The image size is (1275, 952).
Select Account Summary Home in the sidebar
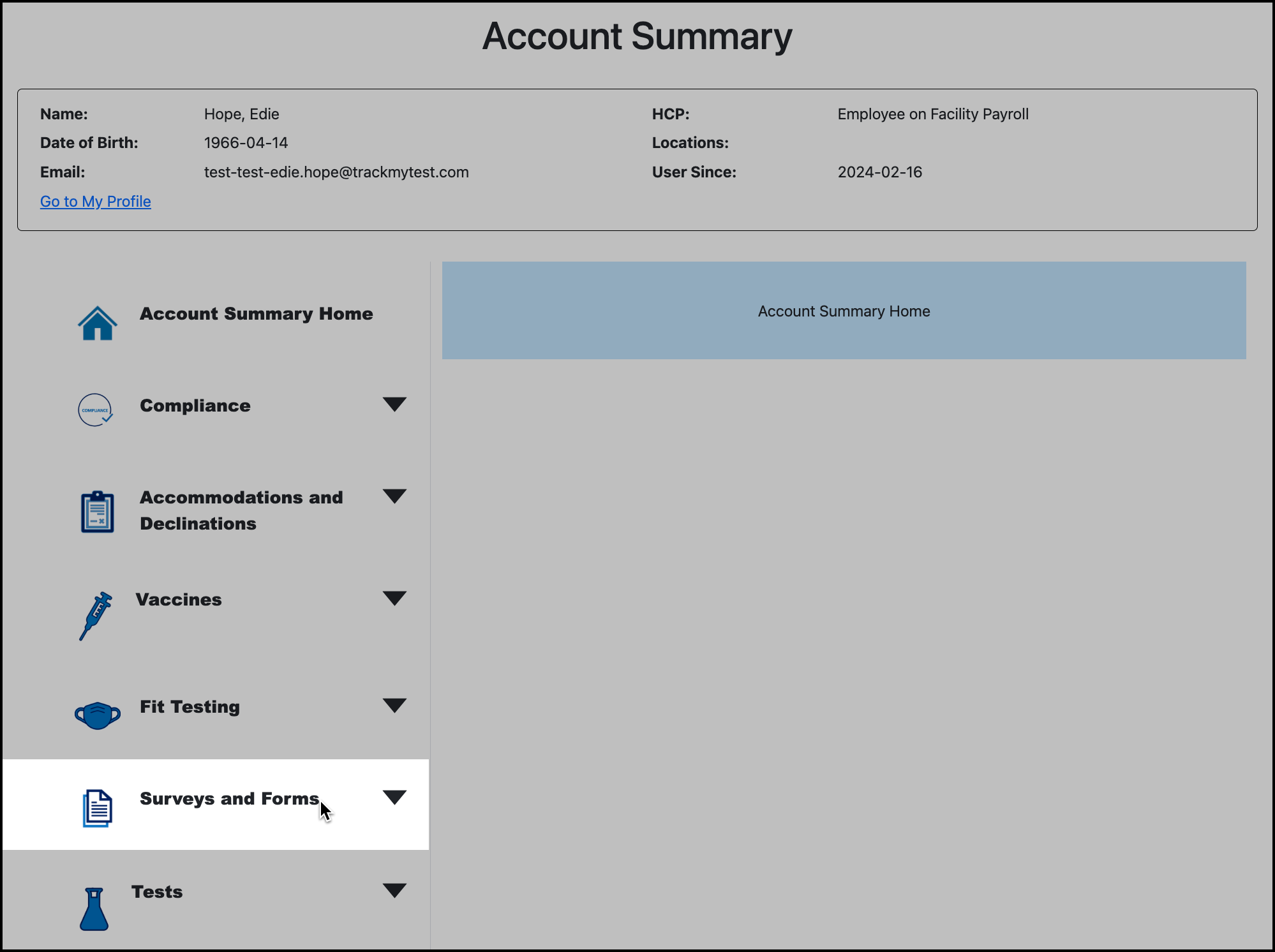(x=256, y=313)
